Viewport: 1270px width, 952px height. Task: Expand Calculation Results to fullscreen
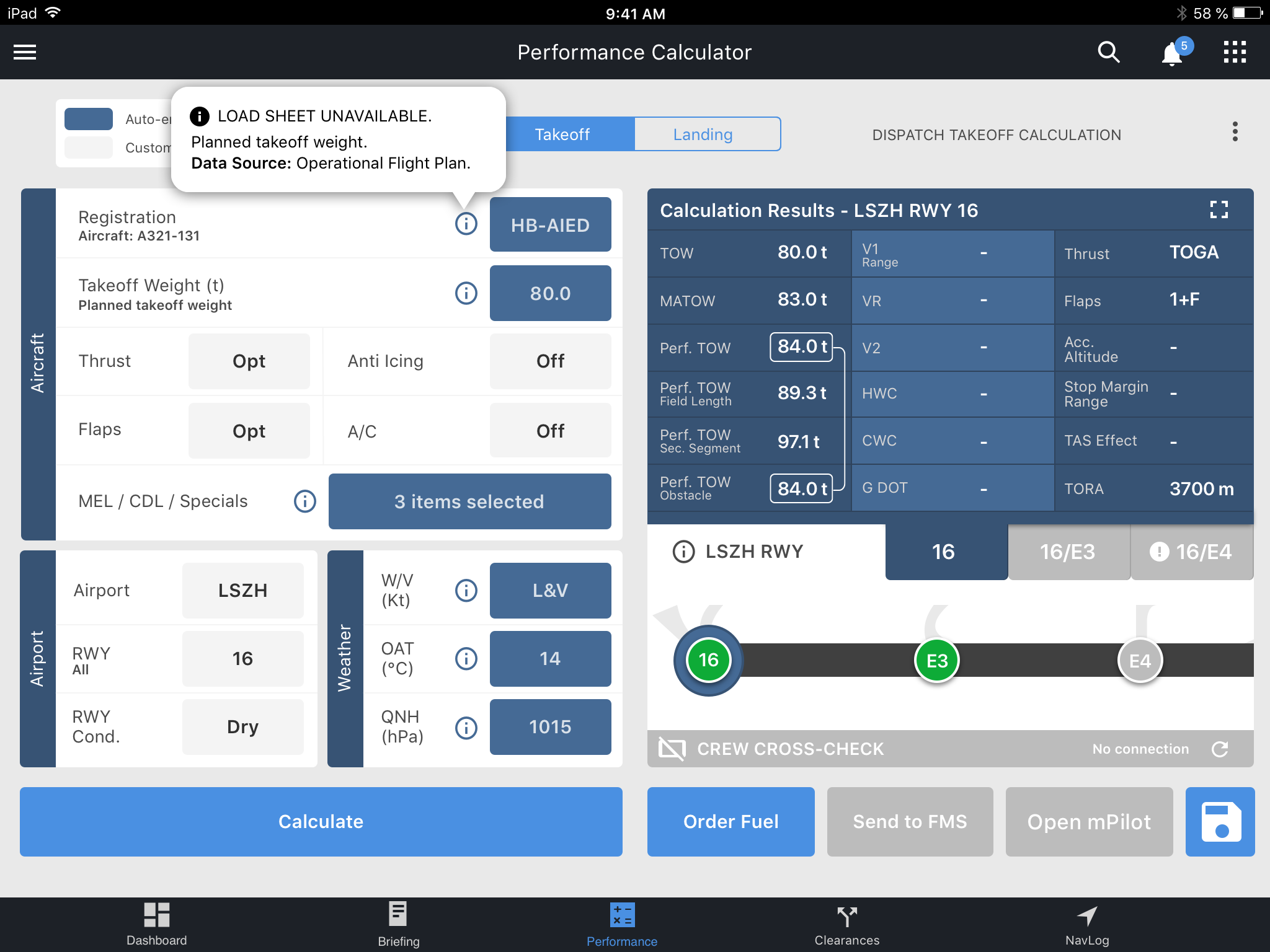click(1219, 210)
